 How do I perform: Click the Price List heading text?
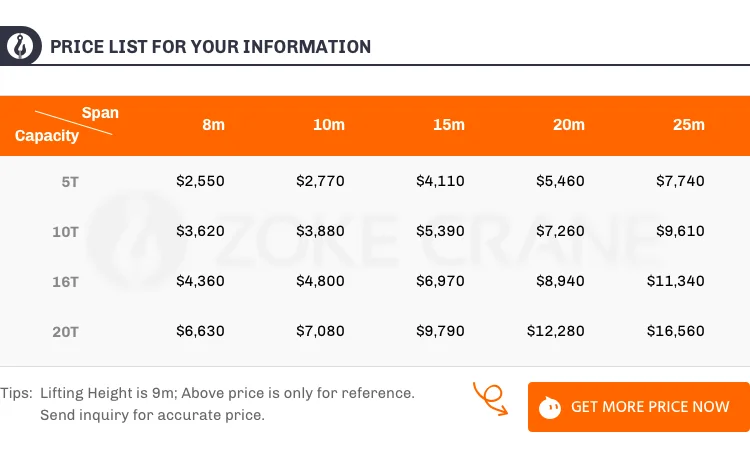pos(210,46)
